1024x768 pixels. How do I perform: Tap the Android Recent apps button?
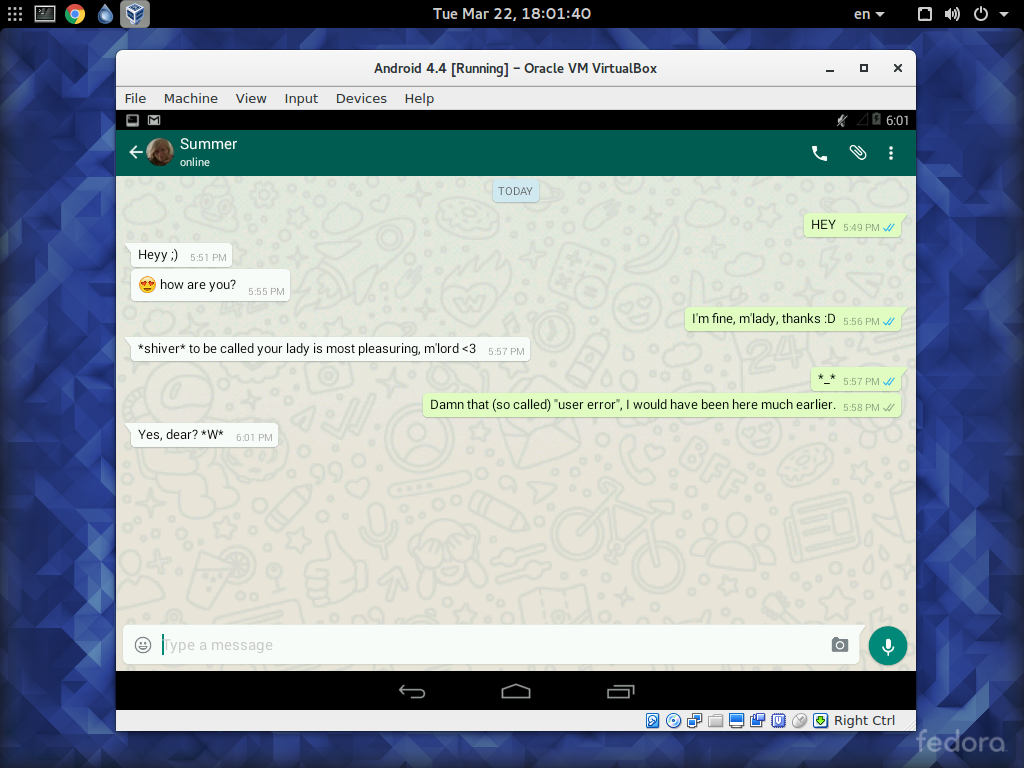click(x=620, y=691)
